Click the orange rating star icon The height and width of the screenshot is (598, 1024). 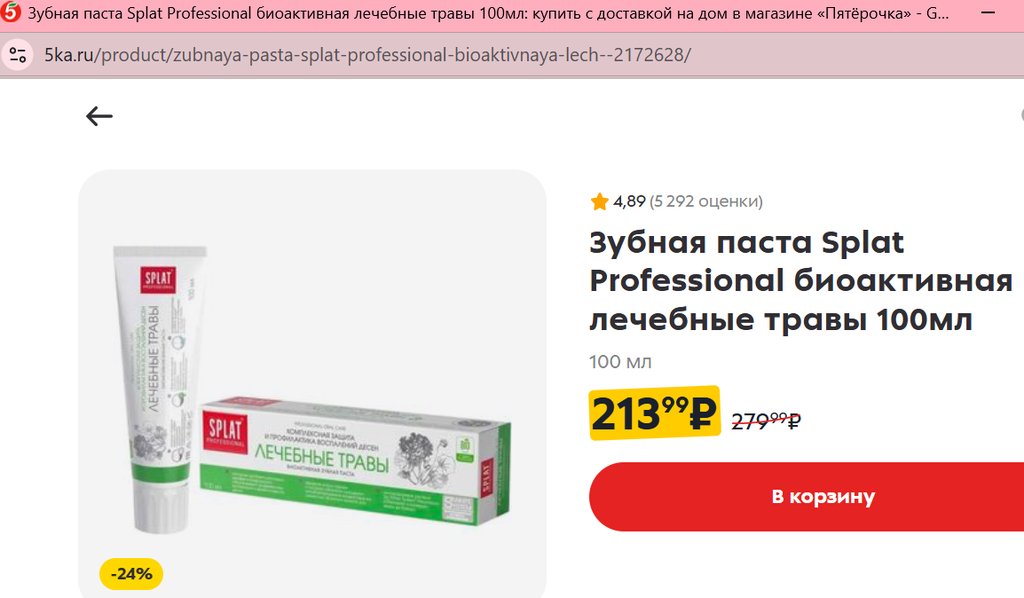pos(599,202)
